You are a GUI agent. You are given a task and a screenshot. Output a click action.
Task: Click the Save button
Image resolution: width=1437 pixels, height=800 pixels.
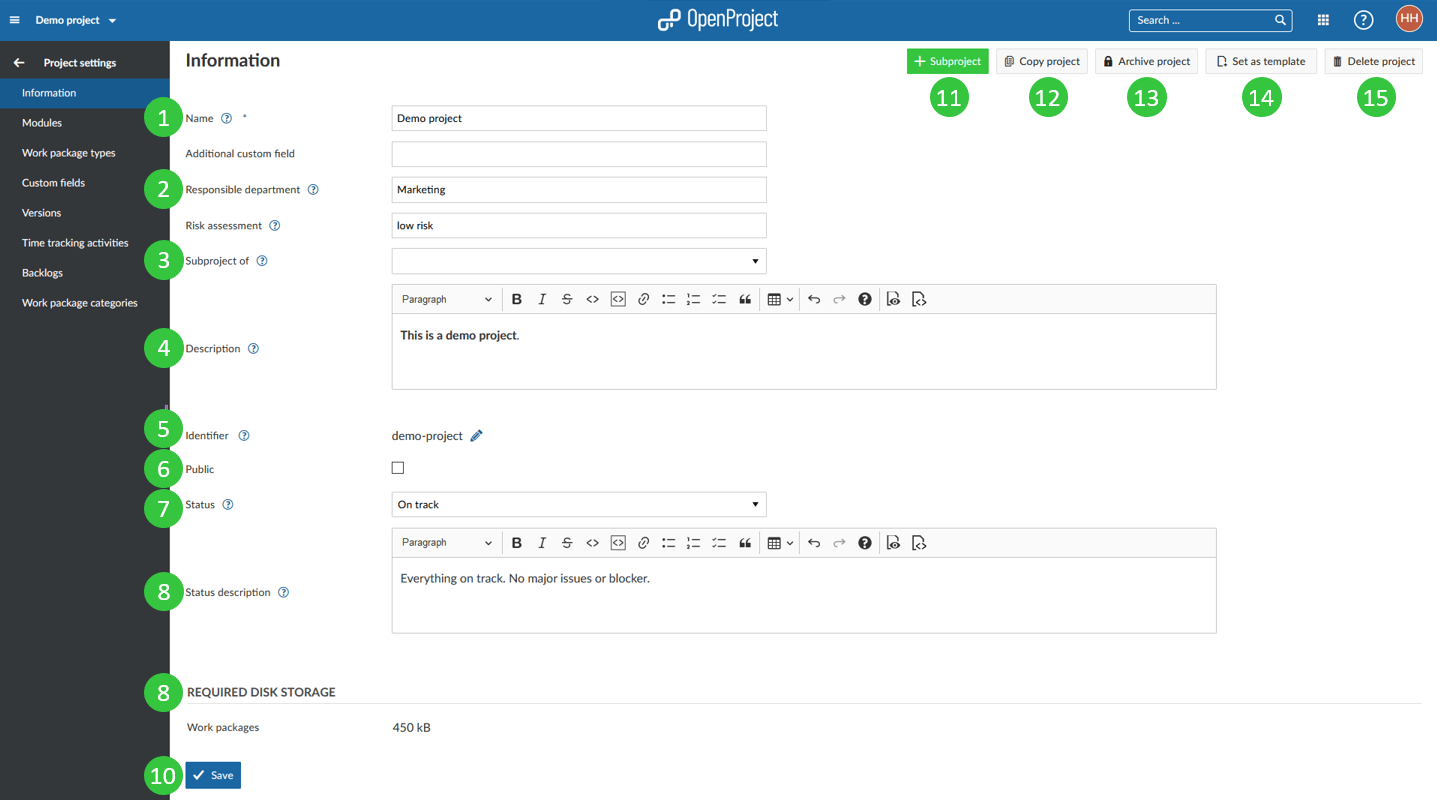click(x=213, y=775)
